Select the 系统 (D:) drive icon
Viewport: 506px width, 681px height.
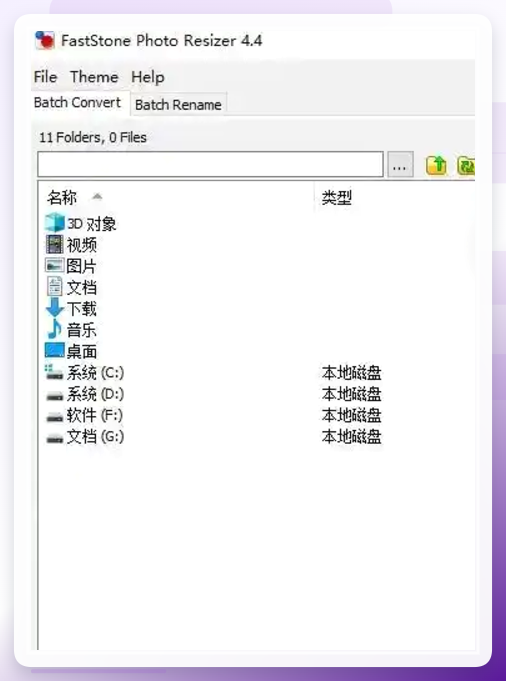click(x=55, y=396)
